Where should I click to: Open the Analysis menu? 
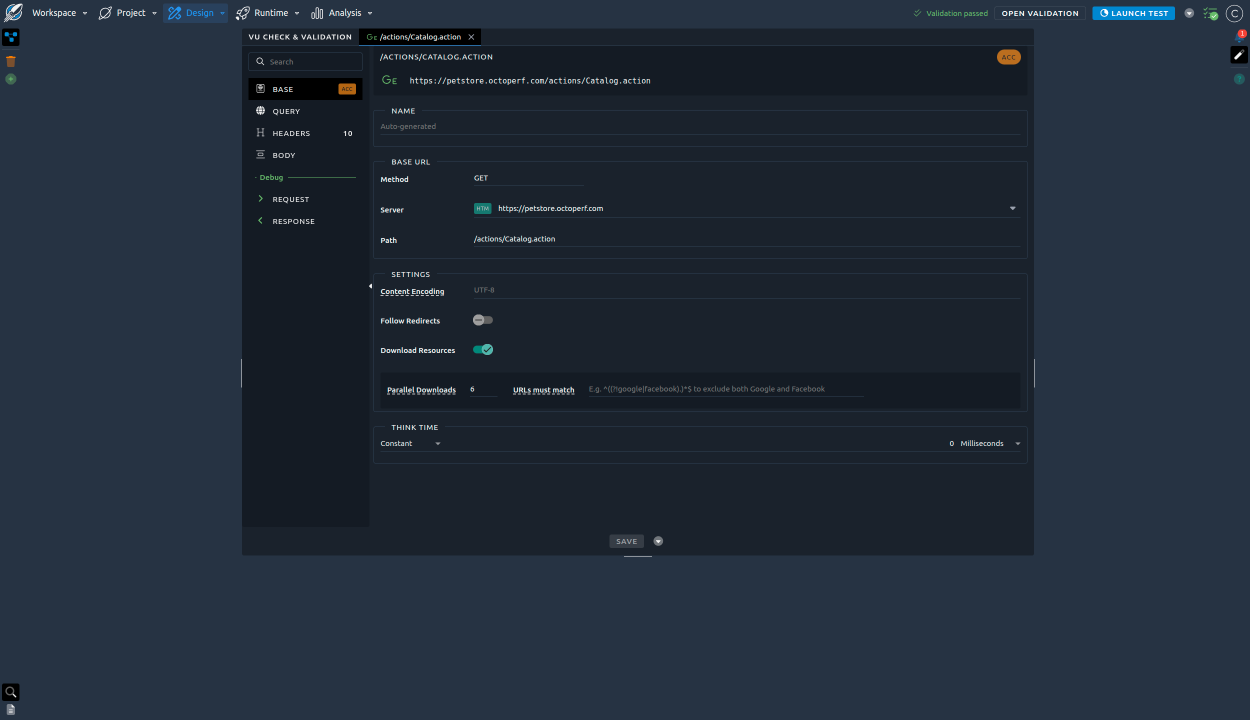pyautogui.click(x=341, y=13)
